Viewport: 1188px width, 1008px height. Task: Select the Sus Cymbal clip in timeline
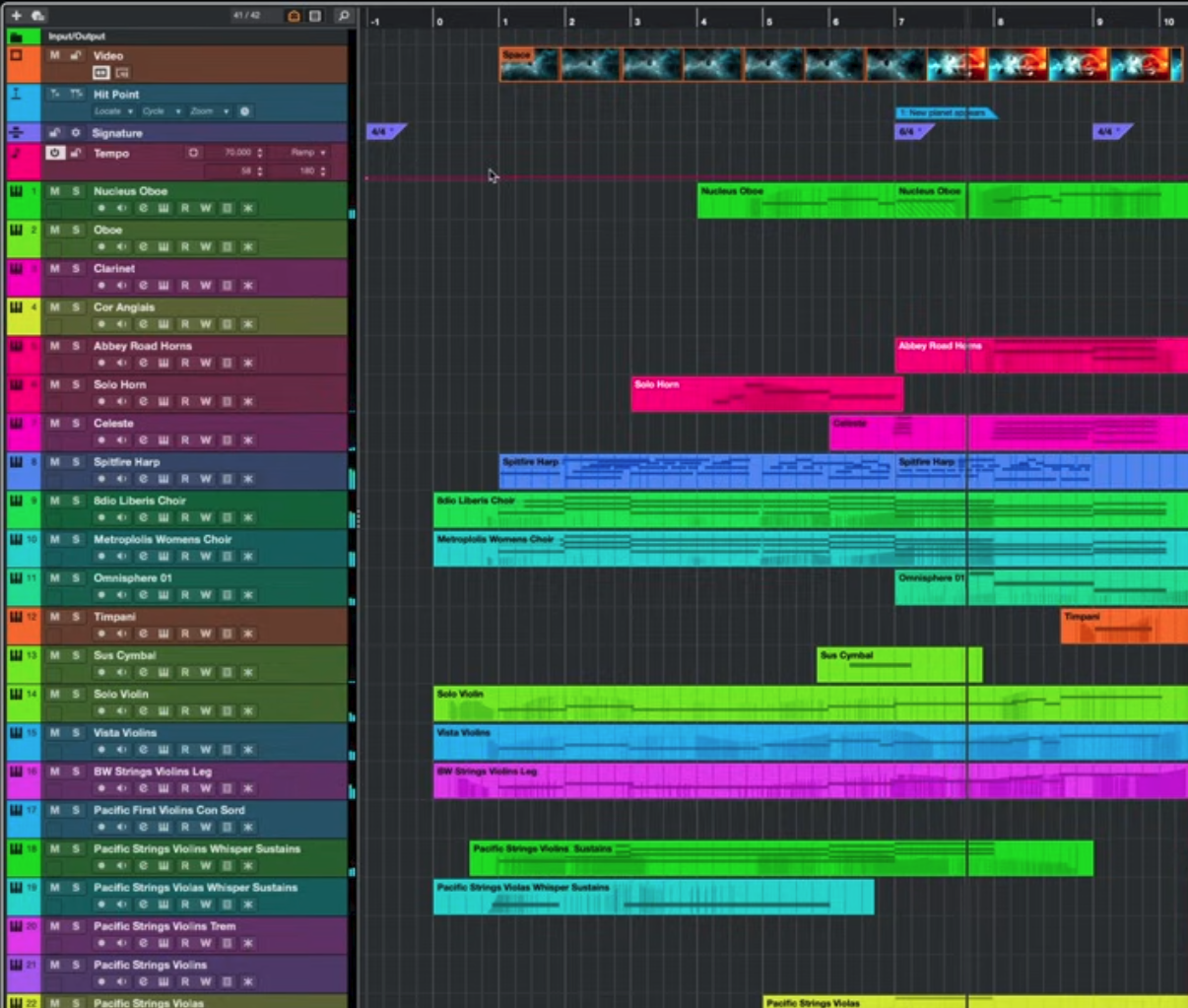coord(898,664)
